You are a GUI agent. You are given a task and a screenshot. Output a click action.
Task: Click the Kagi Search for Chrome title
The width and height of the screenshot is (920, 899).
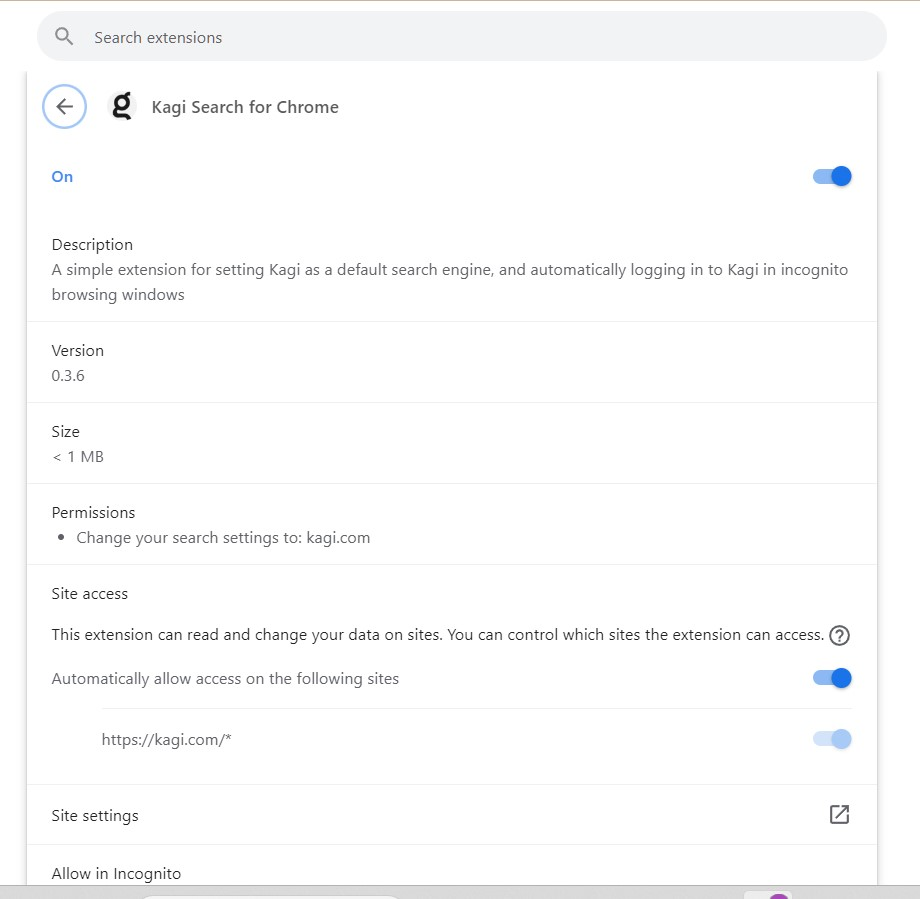tap(245, 107)
